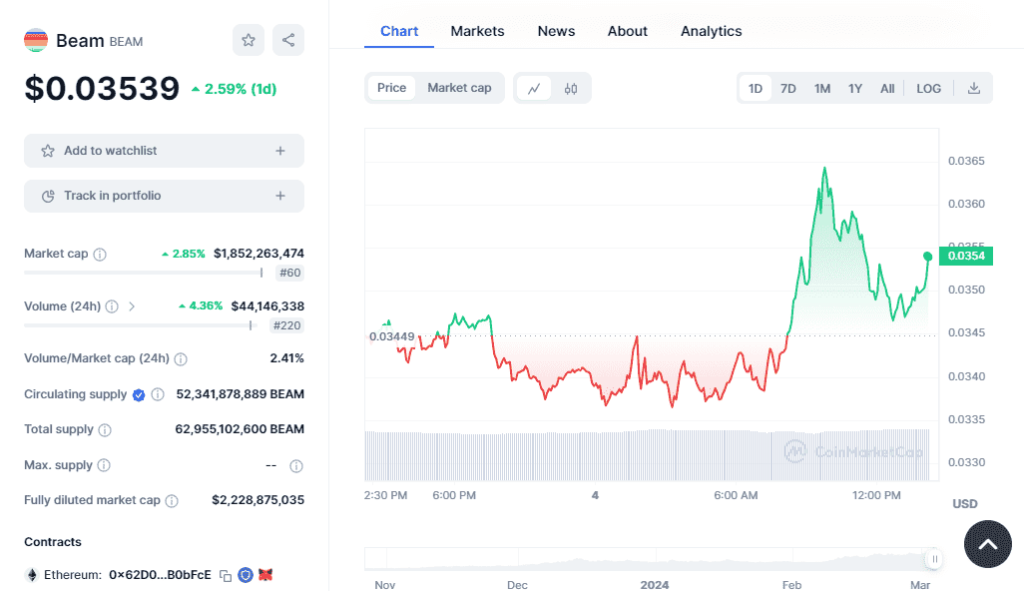Switch to candlestick chart icon

pyautogui.click(x=571, y=88)
